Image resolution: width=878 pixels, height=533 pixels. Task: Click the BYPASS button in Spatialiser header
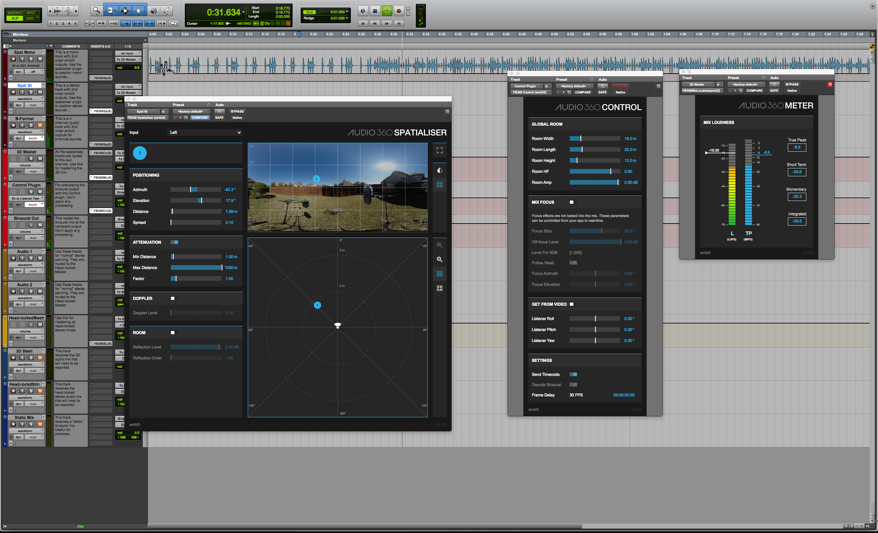237,111
